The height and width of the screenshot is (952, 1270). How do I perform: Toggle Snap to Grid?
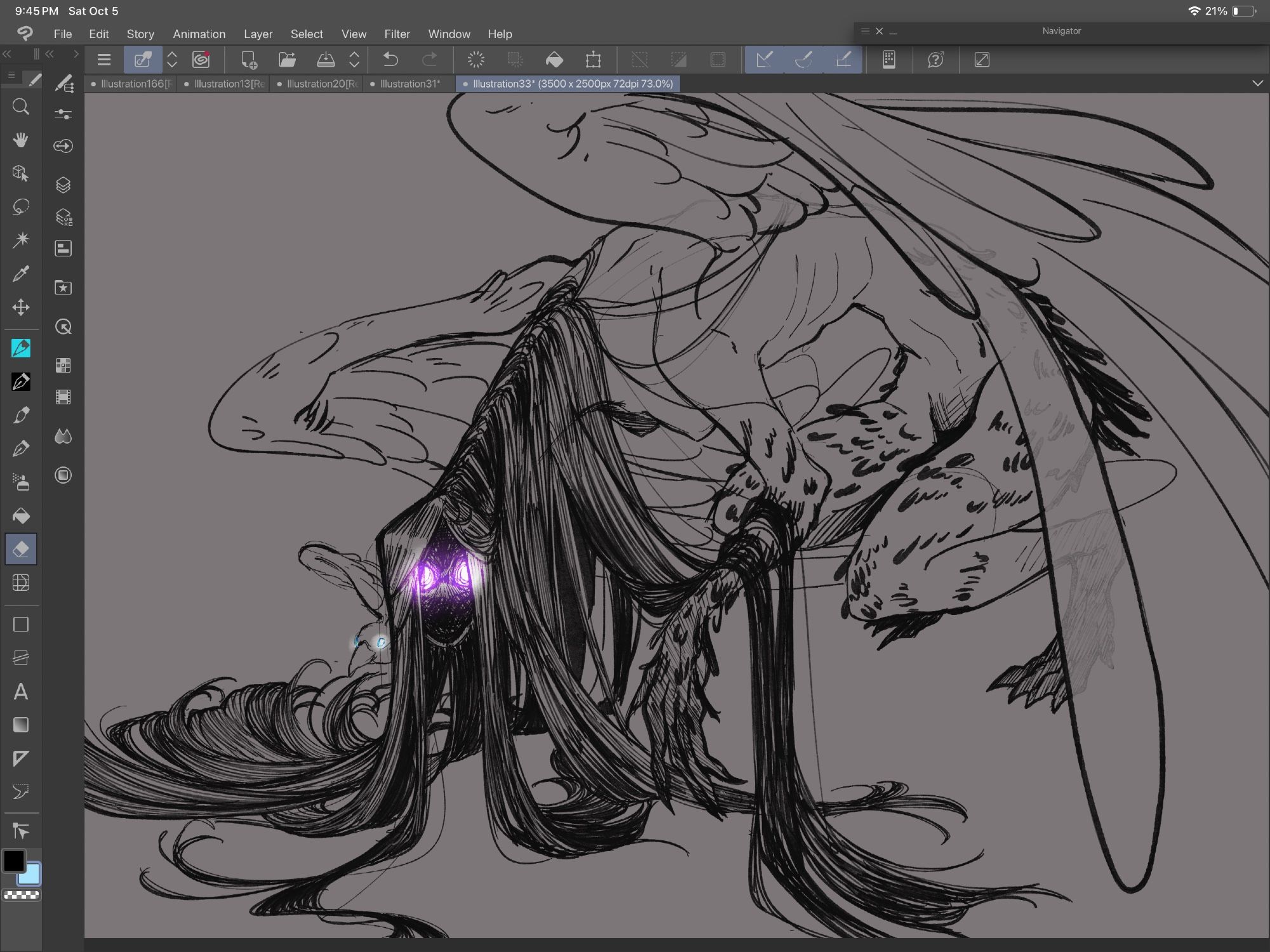(843, 60)
